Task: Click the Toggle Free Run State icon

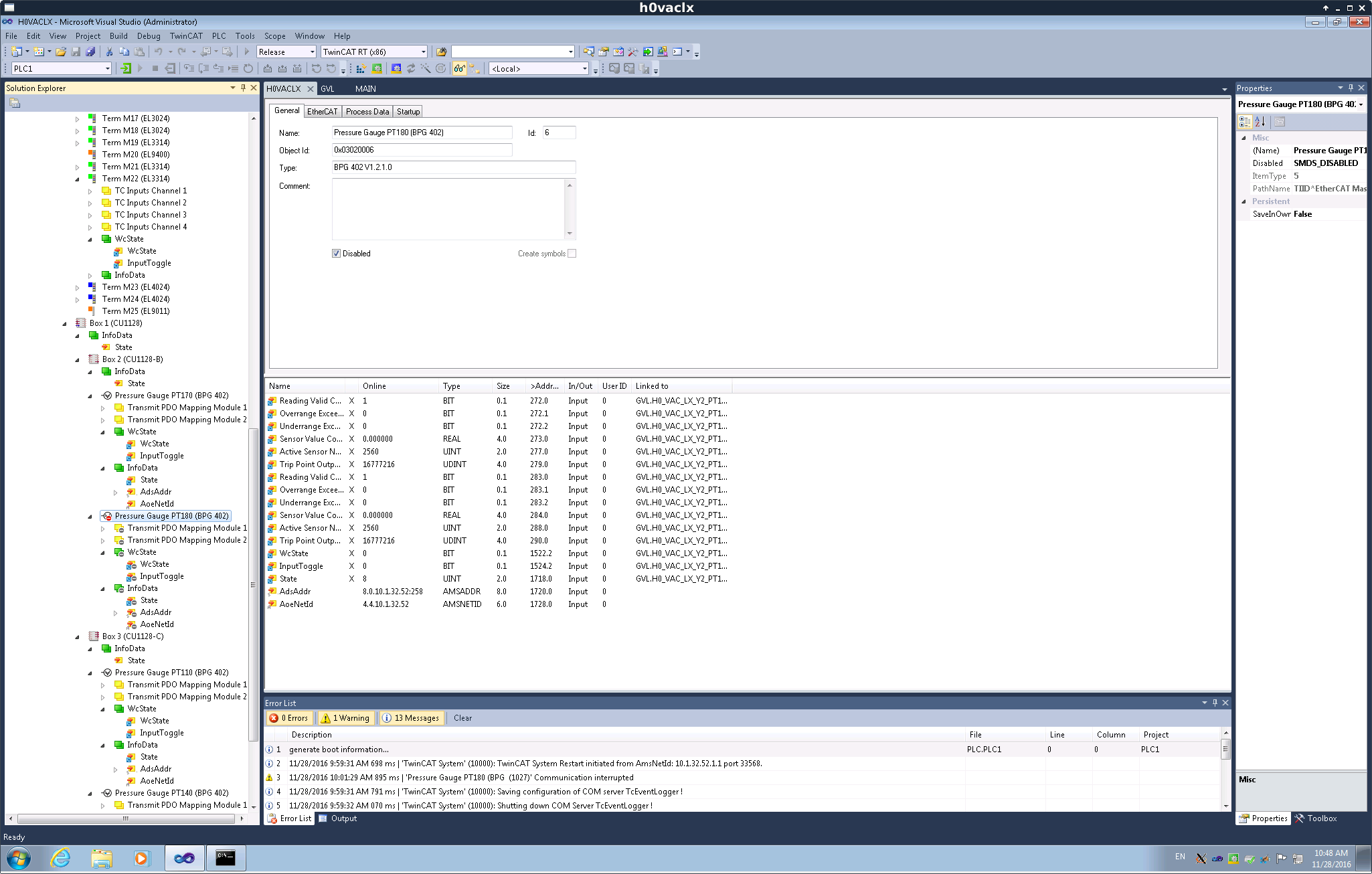Action: point(440,68)
